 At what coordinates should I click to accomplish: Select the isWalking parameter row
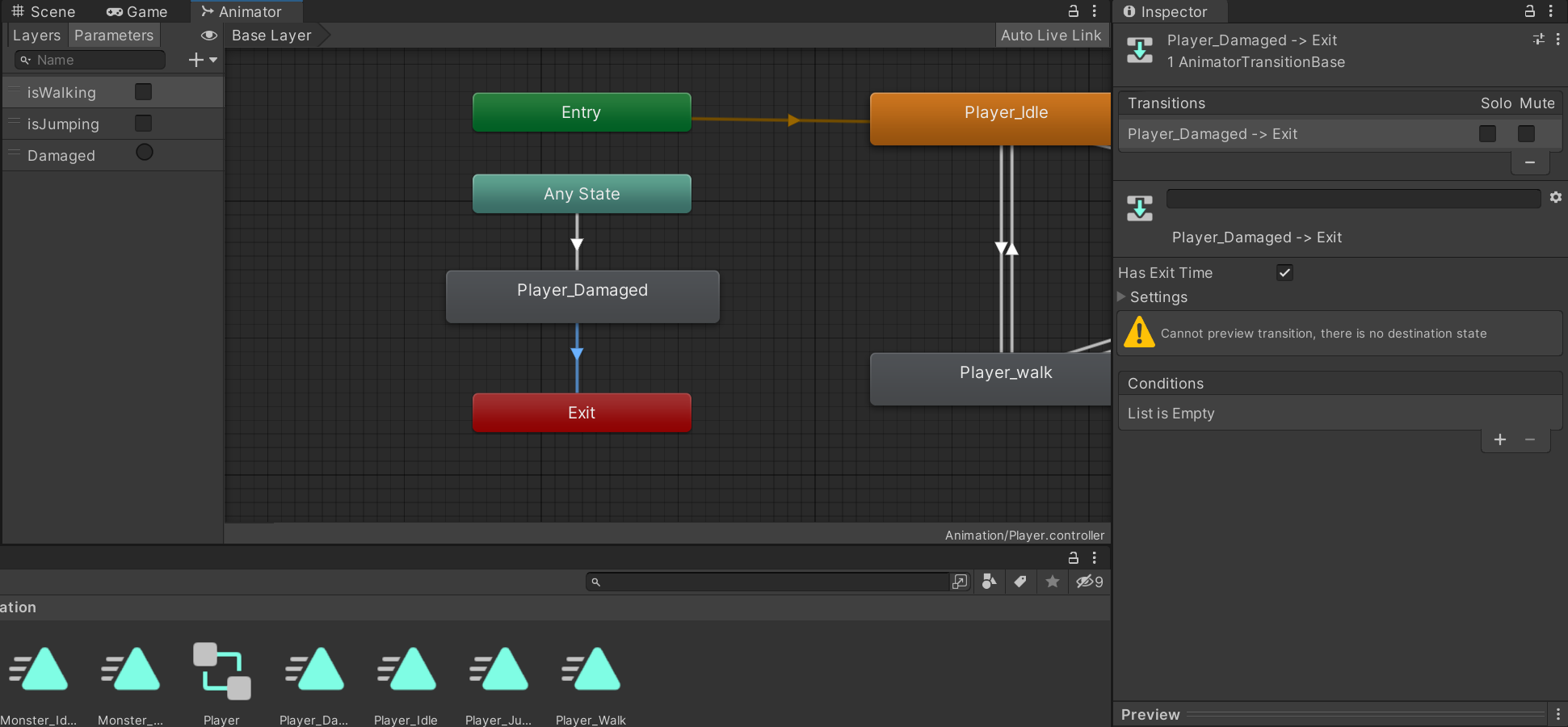click(x=113, y=92)
